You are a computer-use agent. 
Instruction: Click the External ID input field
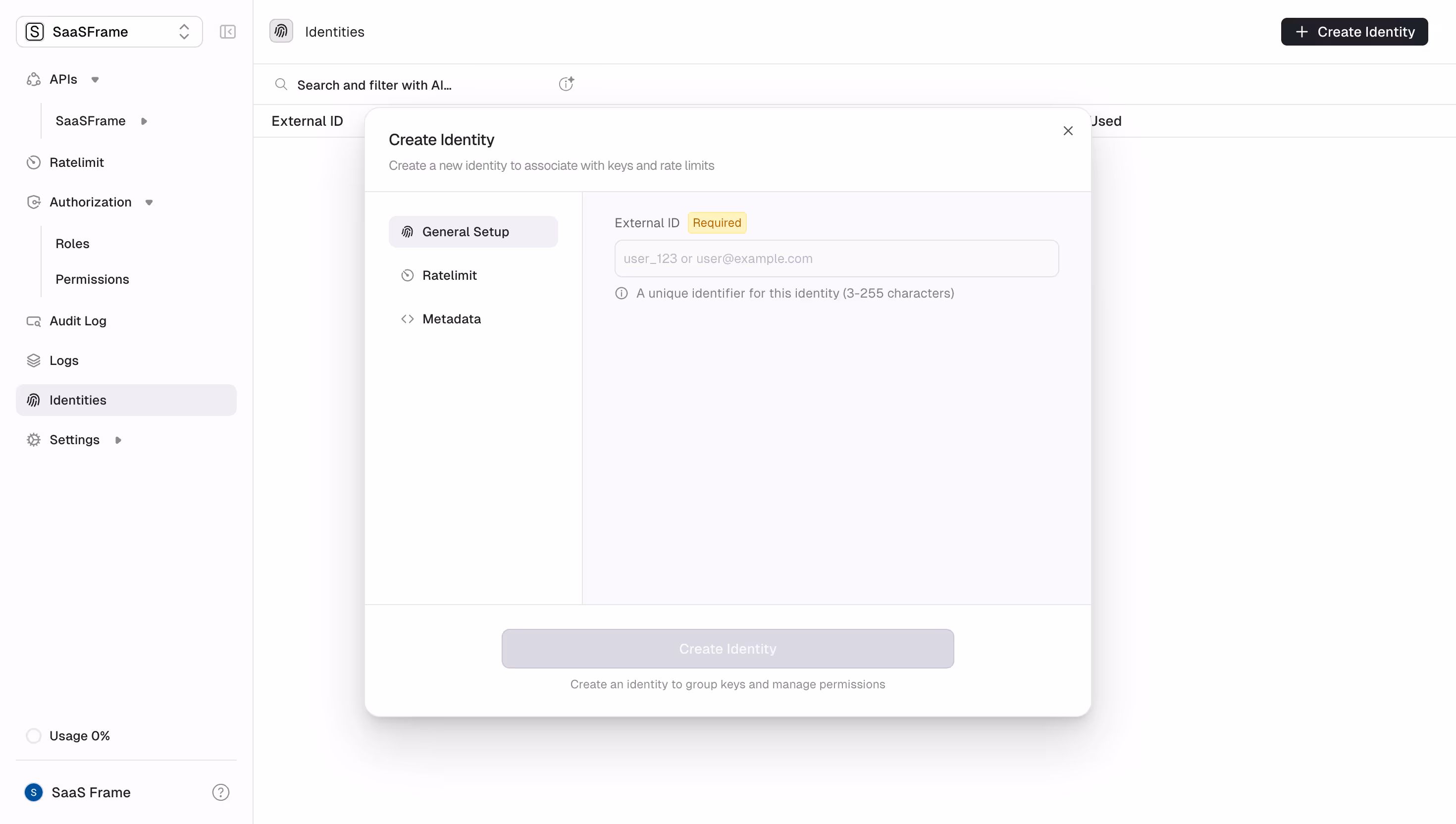(836, 258)
